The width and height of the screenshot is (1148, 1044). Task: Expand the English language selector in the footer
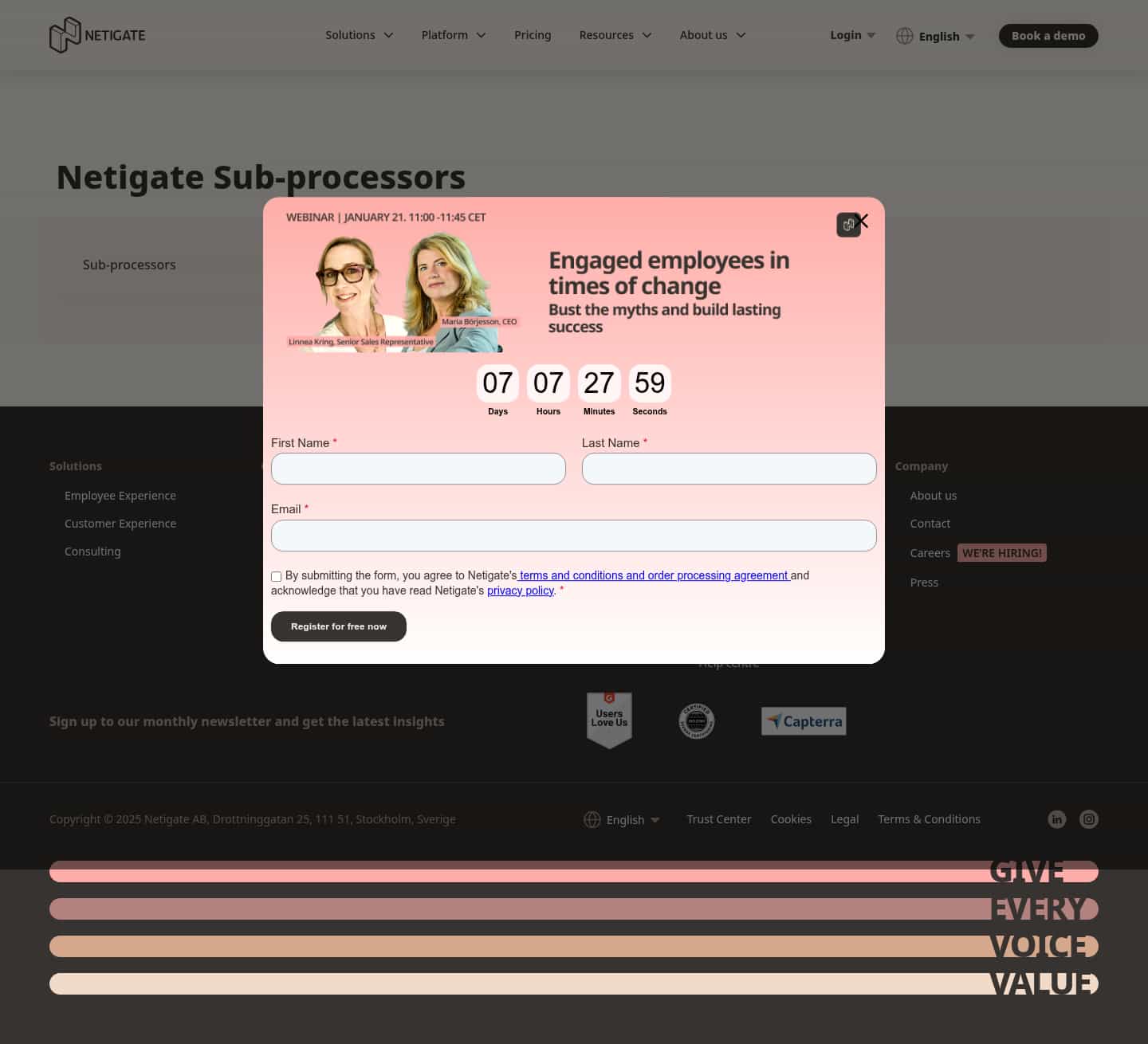click(x=630, y=819)
